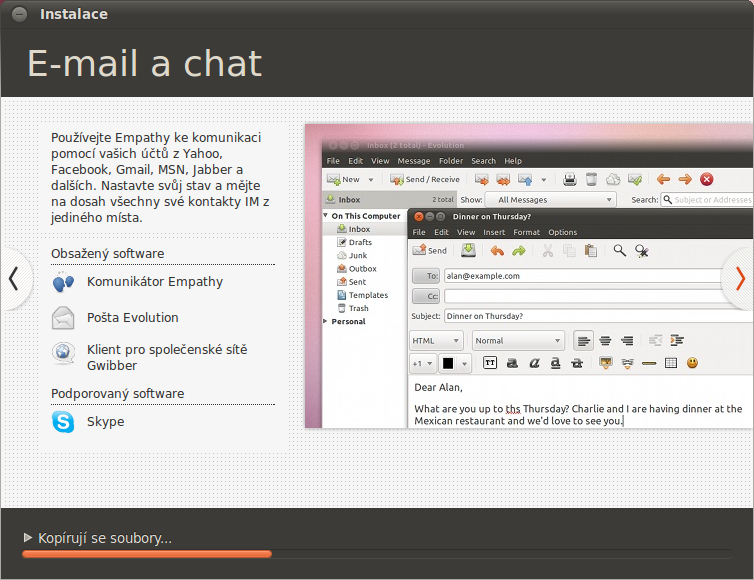Click the Reply to All icon

[503, 179]
